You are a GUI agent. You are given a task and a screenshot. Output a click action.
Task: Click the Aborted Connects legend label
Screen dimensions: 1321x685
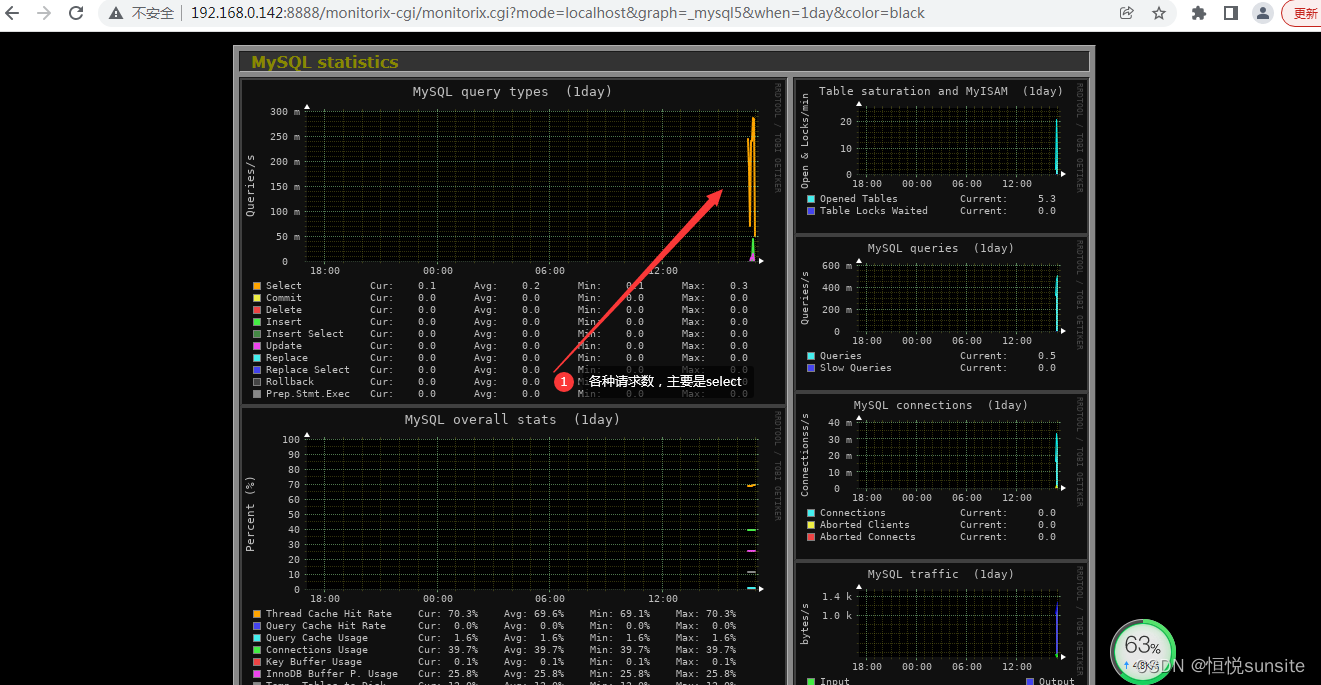point(868,537)
